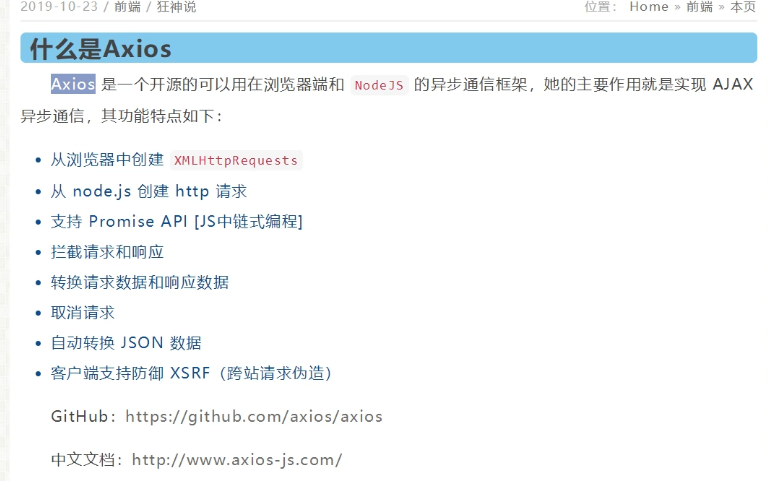Click the 中文文档 URL www.axios-js.com
The width and height of the screenshot is (768, 481).
point(237,460)
